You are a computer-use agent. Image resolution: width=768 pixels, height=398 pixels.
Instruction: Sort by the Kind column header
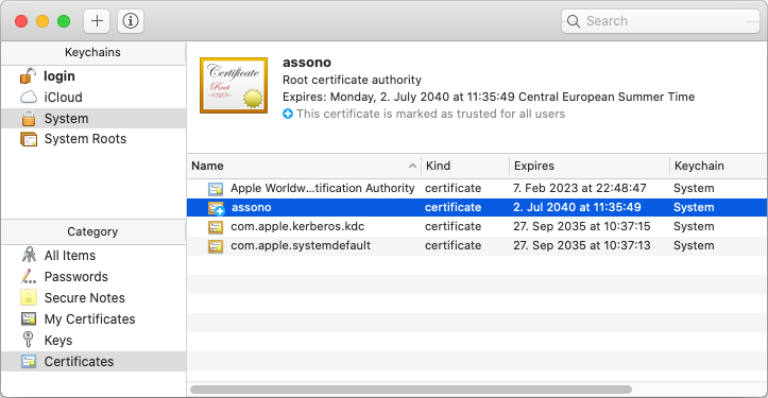465,166
